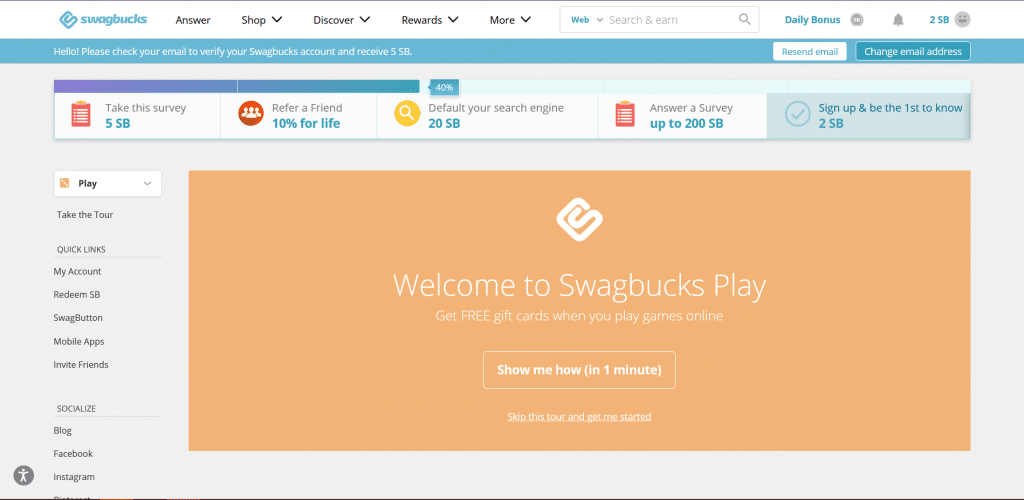
Task: Click the white Swagbucks emblem in banner
Action: click(x=579, y=219)
